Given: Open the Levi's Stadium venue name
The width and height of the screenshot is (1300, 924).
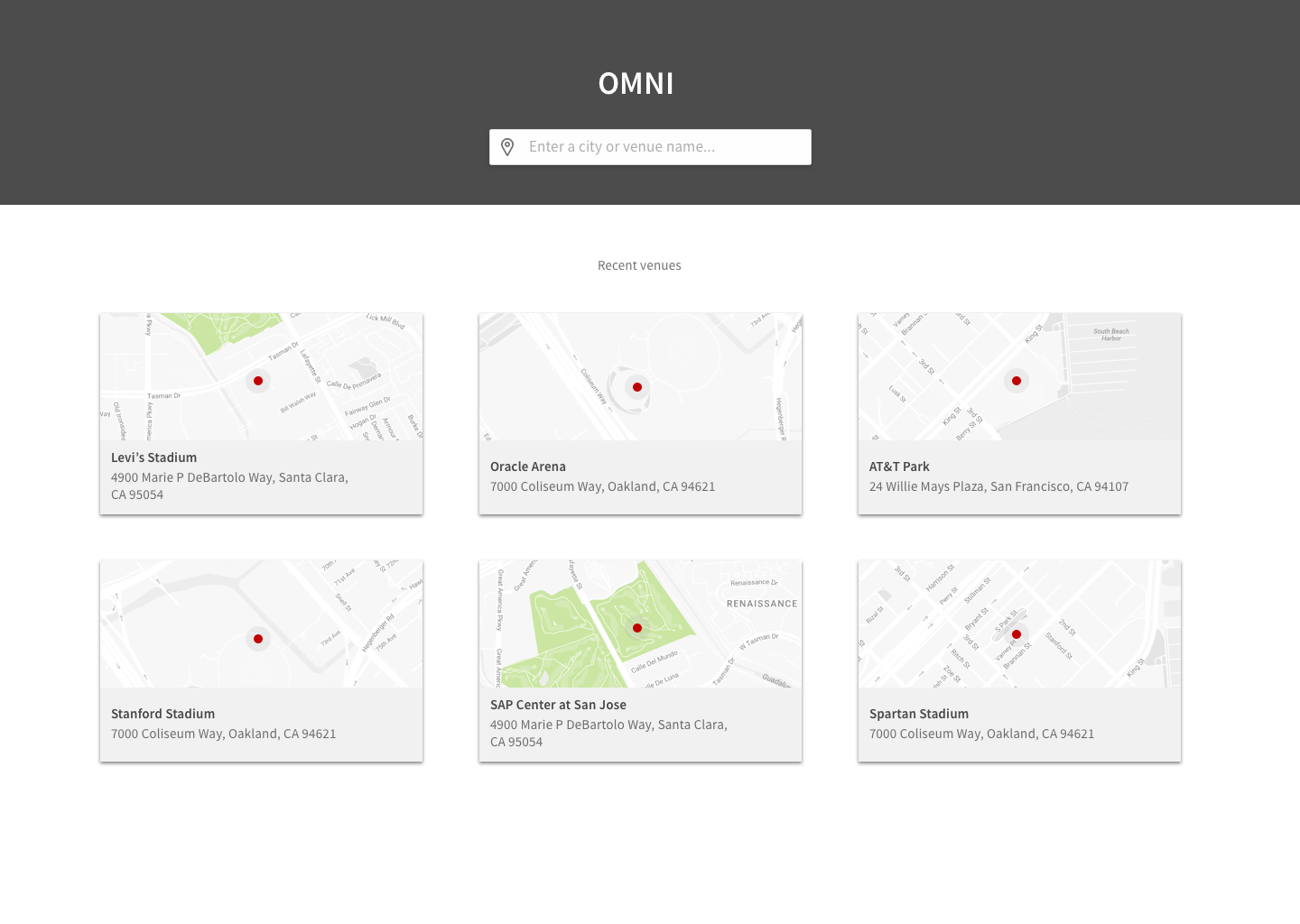Looking at the screenshot, I should [153, 457].
